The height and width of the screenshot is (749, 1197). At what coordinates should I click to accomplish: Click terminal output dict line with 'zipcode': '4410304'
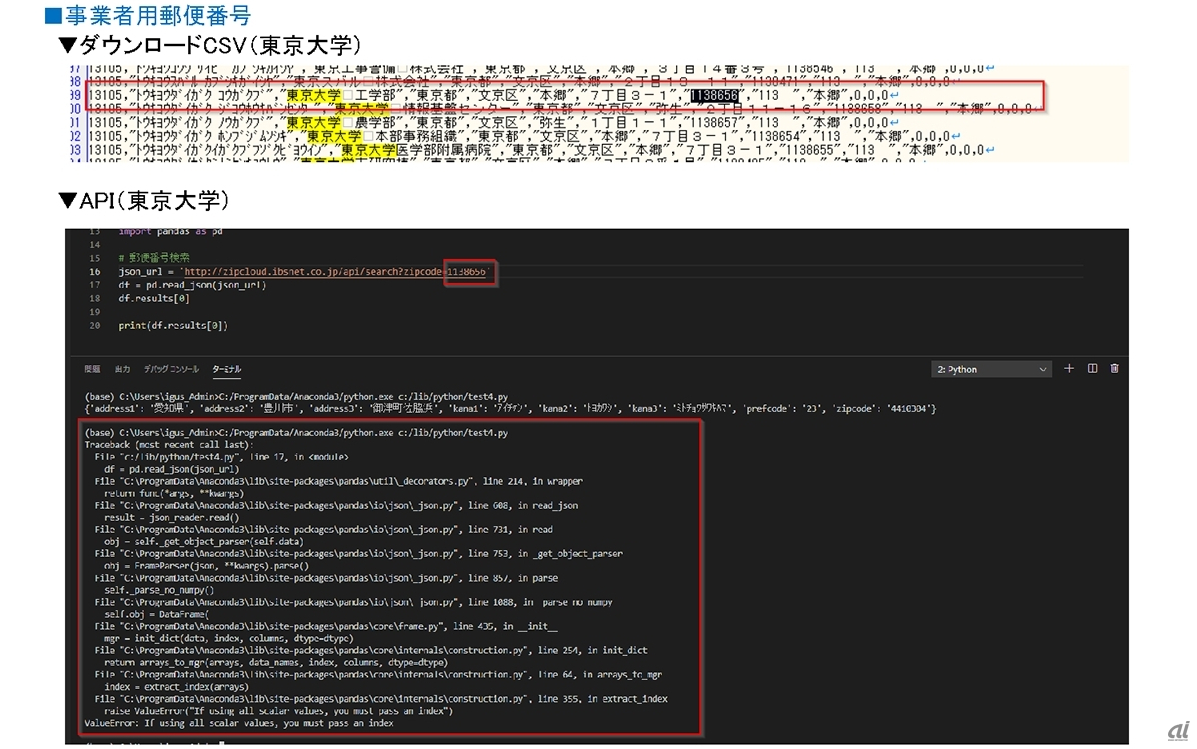coord(510,408)
